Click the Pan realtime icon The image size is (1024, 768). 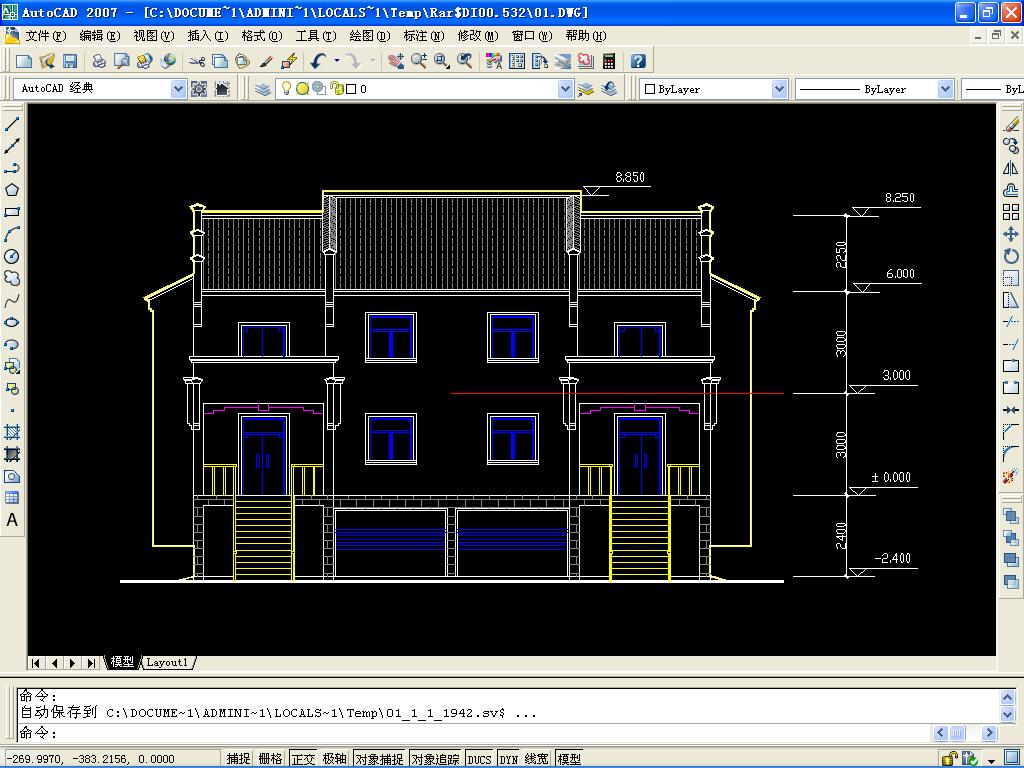pyautogui.click(x=396, y=61)
